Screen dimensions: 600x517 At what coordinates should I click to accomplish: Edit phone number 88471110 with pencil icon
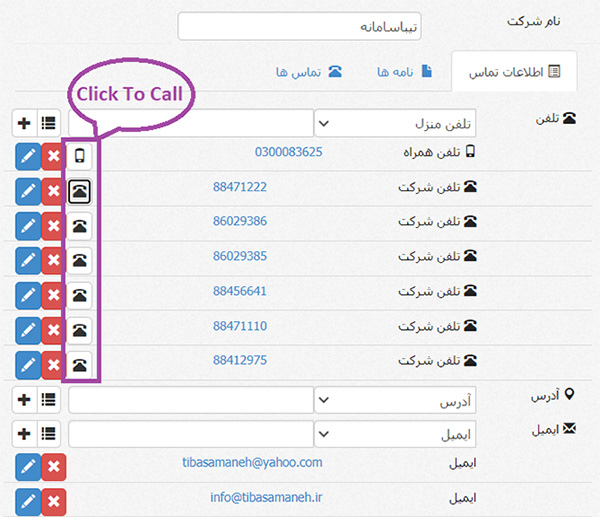[28, 330]
